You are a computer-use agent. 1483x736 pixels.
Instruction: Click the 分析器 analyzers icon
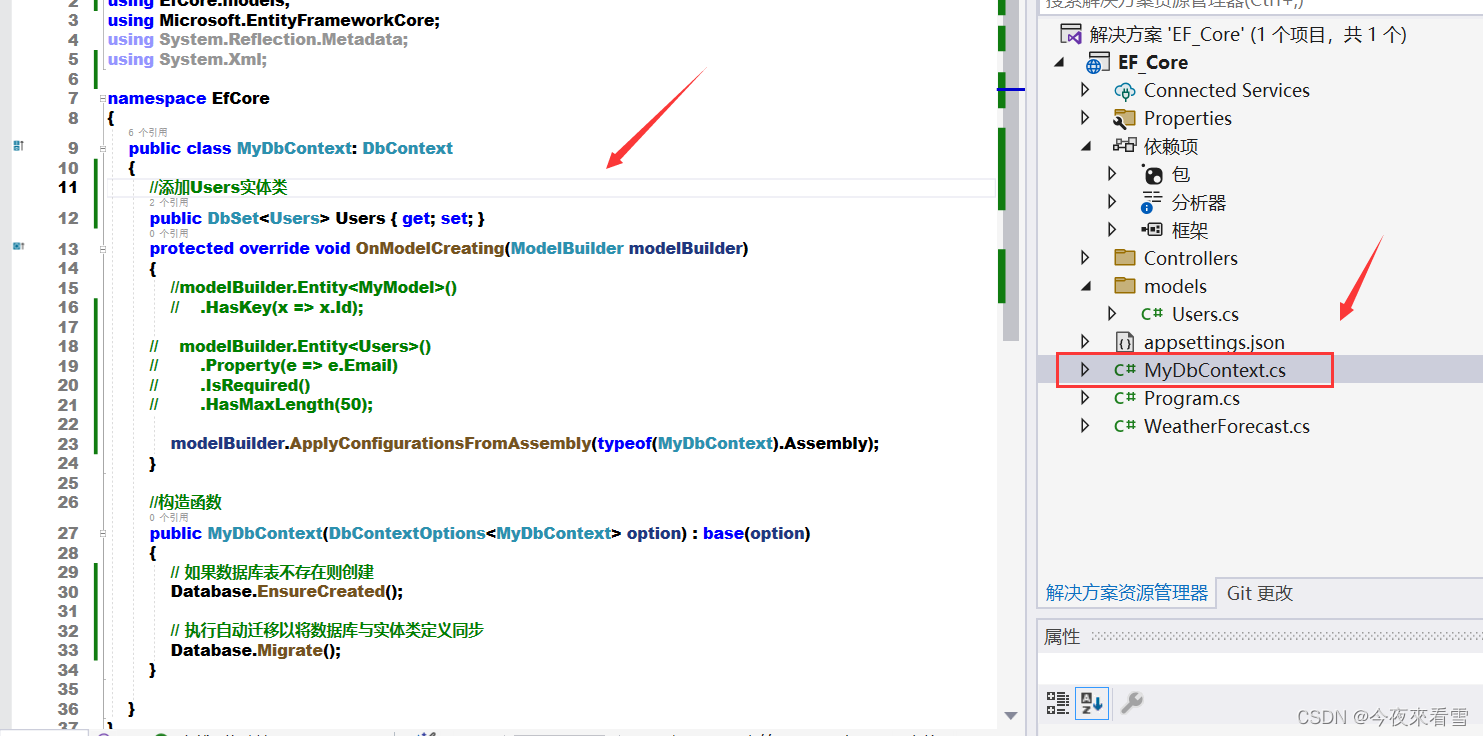click(x=1152, y=202)
